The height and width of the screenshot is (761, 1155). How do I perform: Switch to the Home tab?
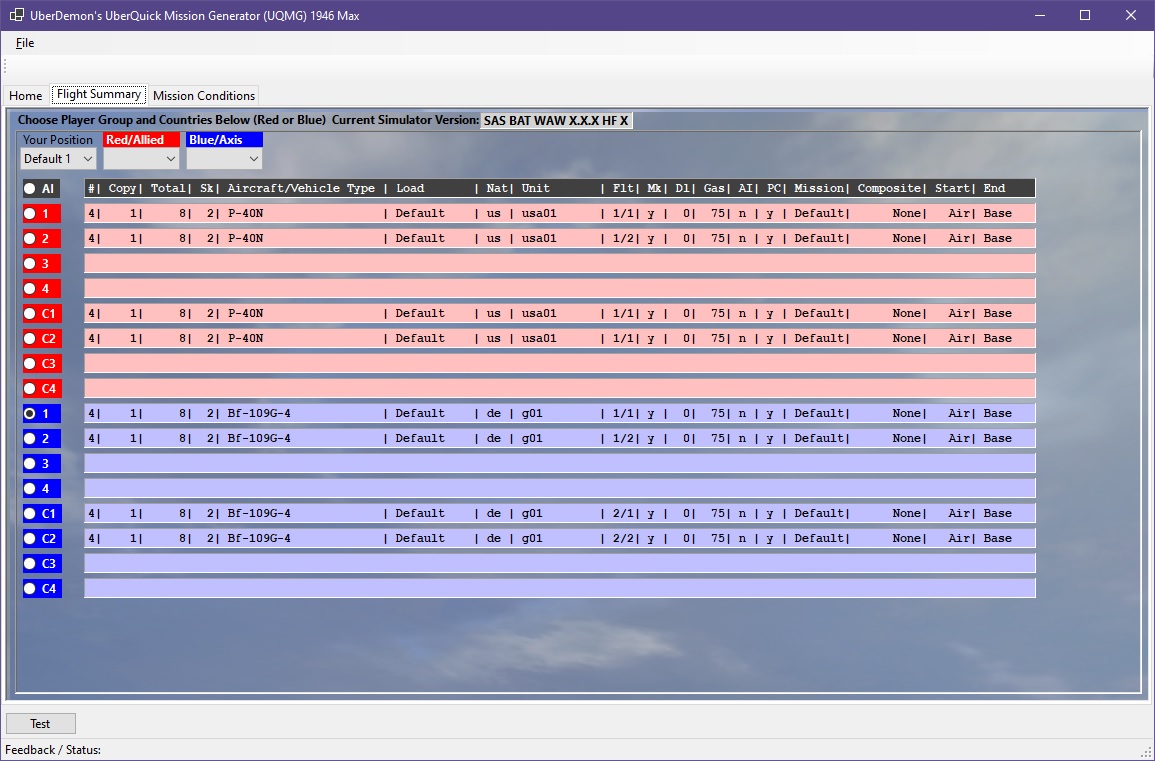26,96
